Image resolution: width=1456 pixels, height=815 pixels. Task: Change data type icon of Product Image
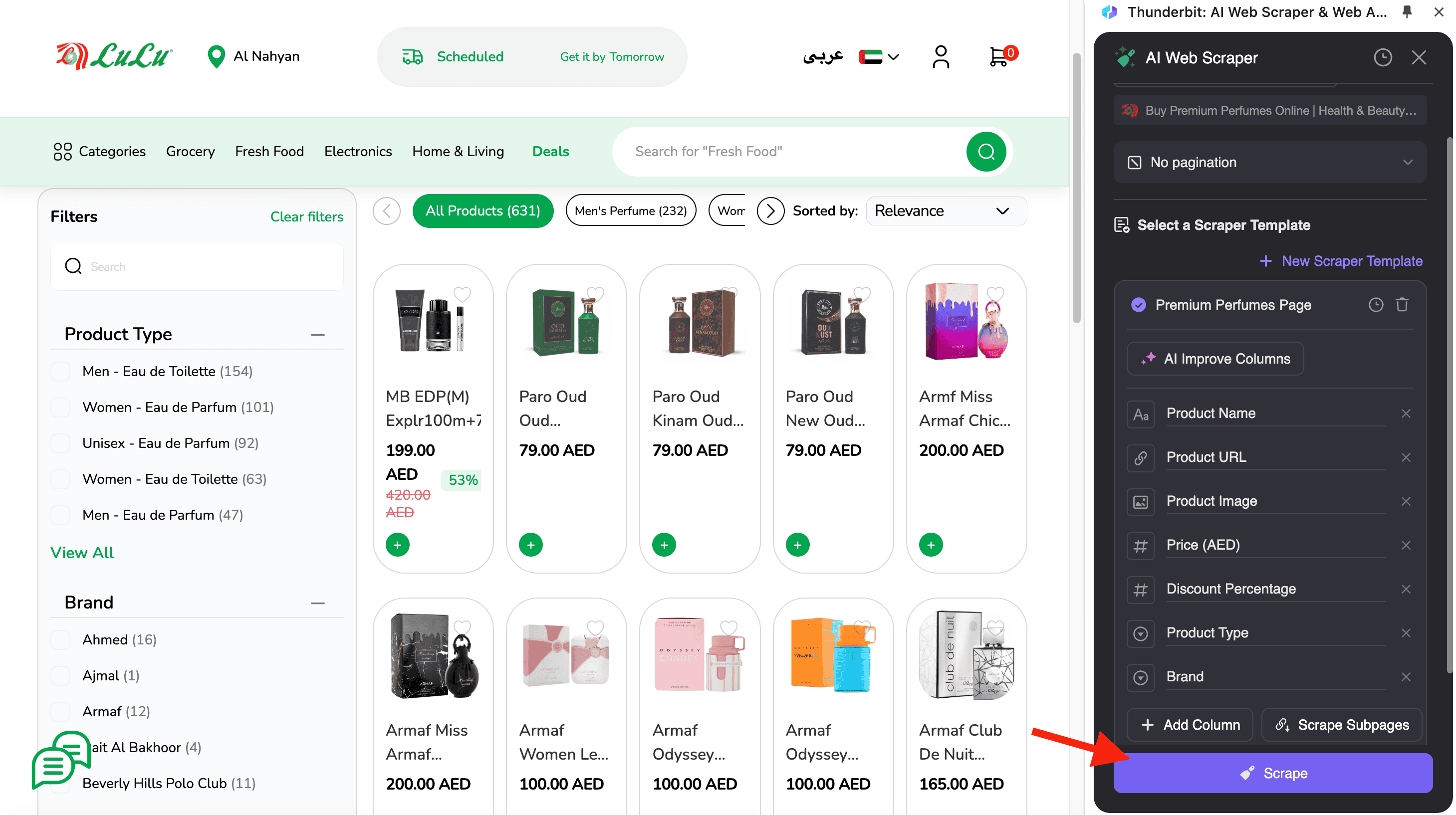(x=1141, y=502)
